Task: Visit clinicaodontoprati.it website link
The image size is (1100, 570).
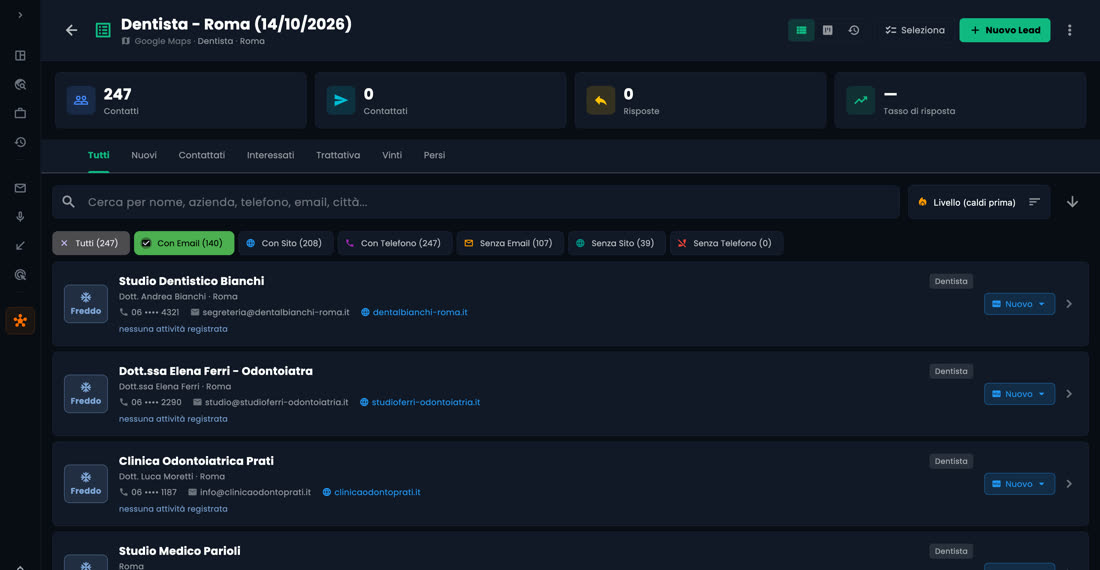Action: click(x=377, y=492)
